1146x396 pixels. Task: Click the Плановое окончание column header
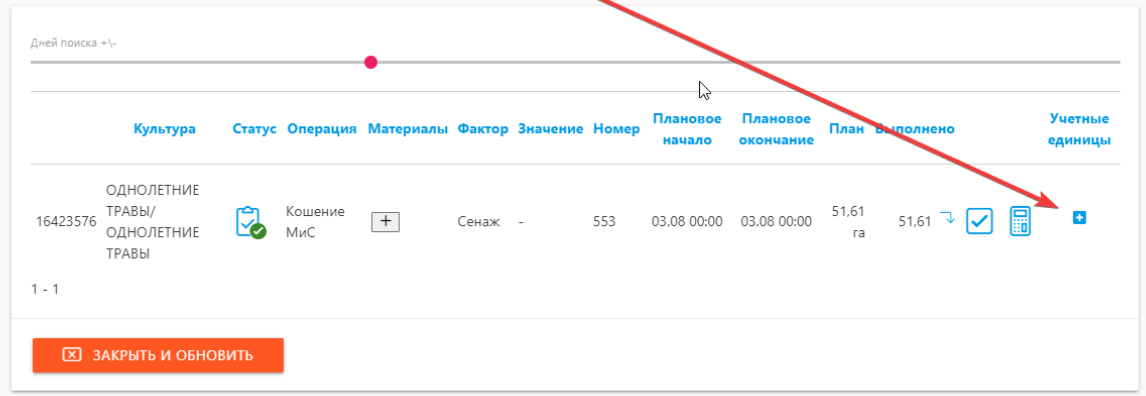(776, 129)
